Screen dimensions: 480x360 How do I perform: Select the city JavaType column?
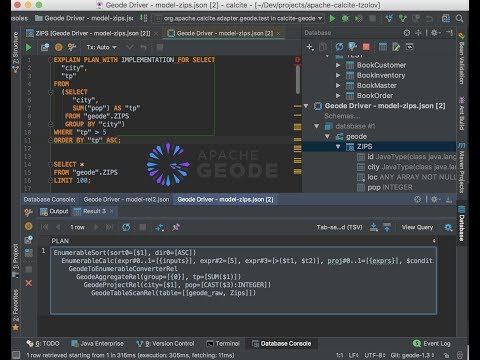coord(407,167)
